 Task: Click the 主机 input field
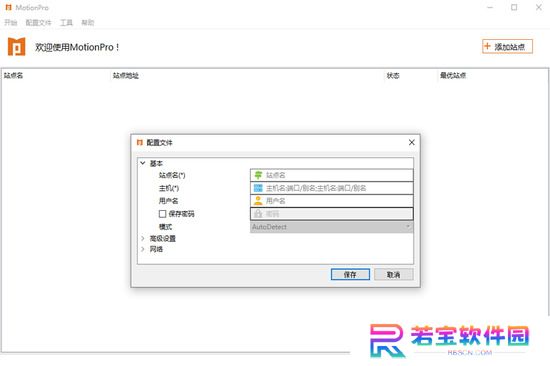[x=331, y=188]
